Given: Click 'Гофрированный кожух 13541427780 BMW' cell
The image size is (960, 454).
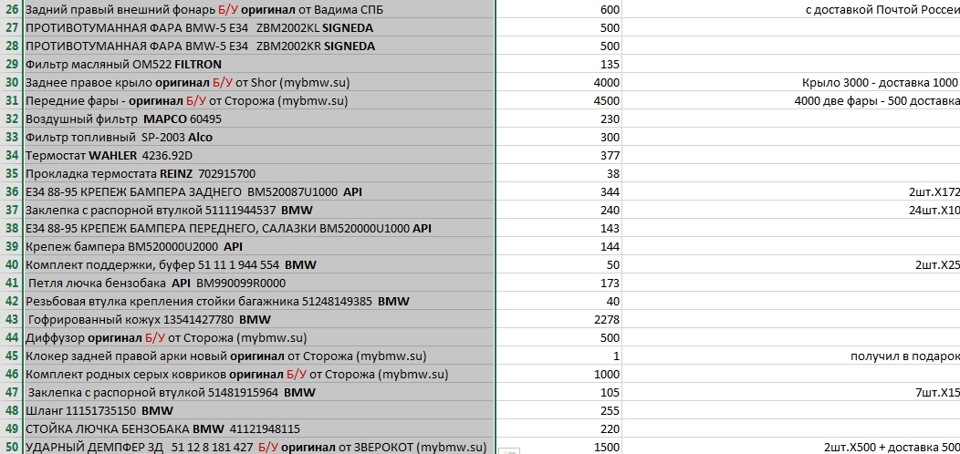Looking at the screenshot, I should [259, 319].
